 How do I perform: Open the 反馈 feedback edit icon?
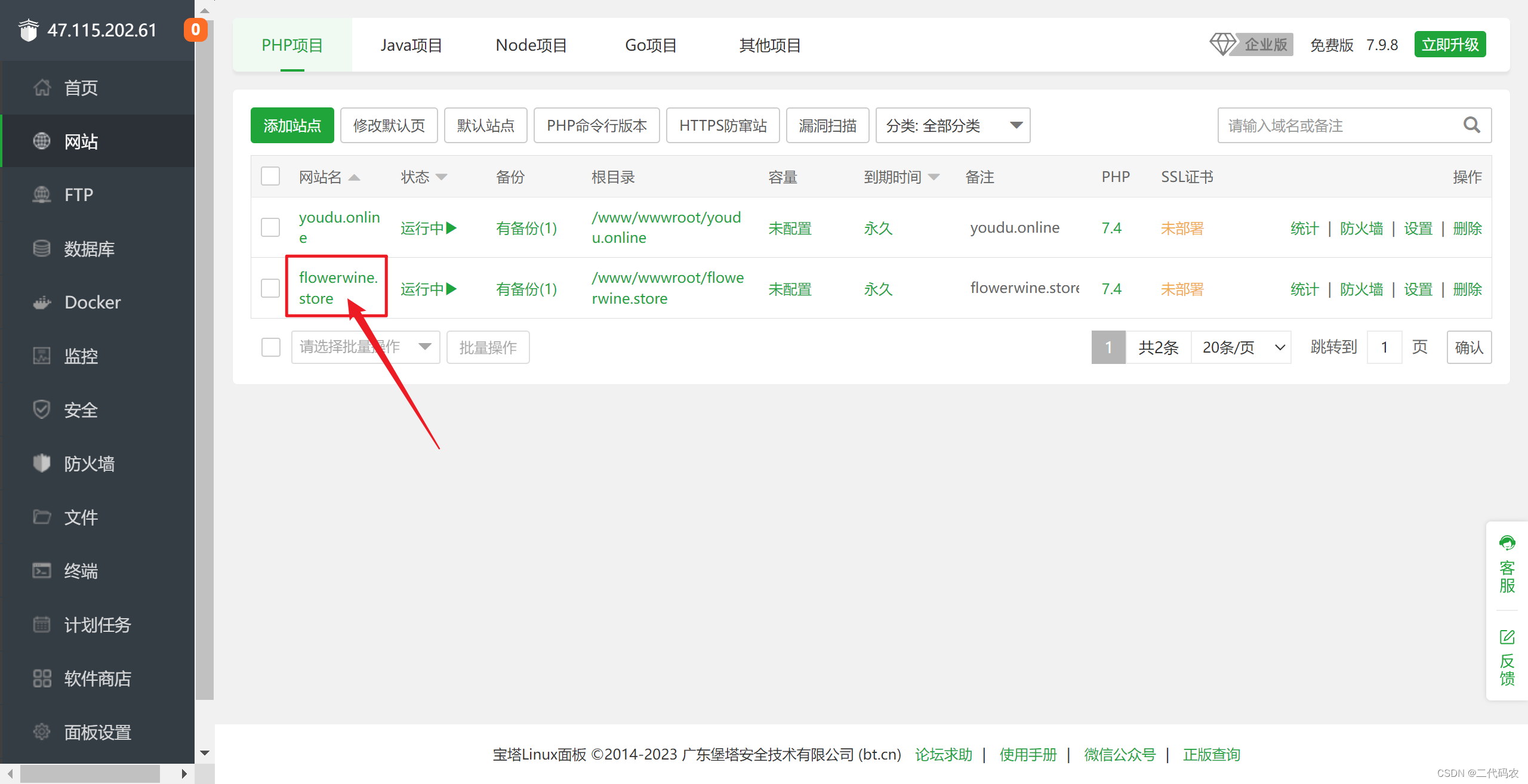tap(1507, 637)
